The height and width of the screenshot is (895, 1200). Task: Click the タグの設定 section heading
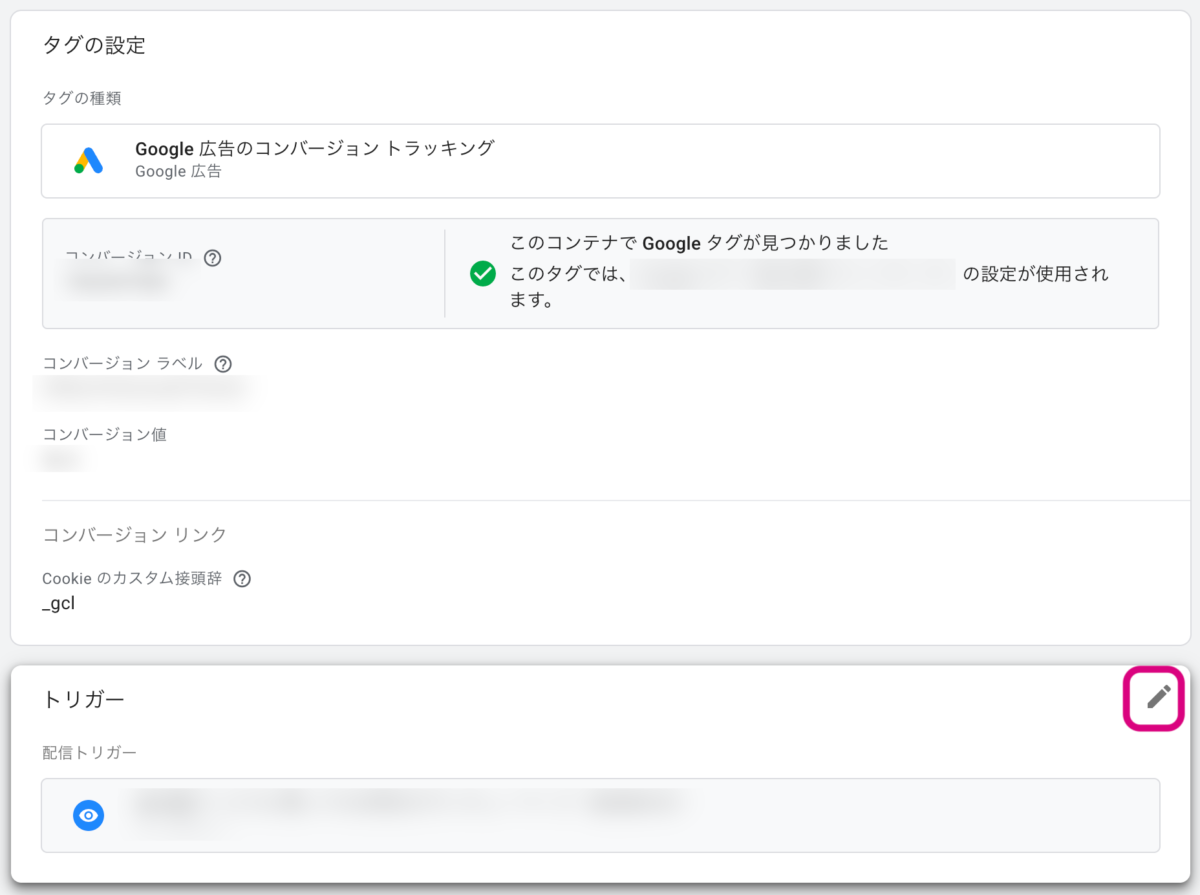point(94,45)
